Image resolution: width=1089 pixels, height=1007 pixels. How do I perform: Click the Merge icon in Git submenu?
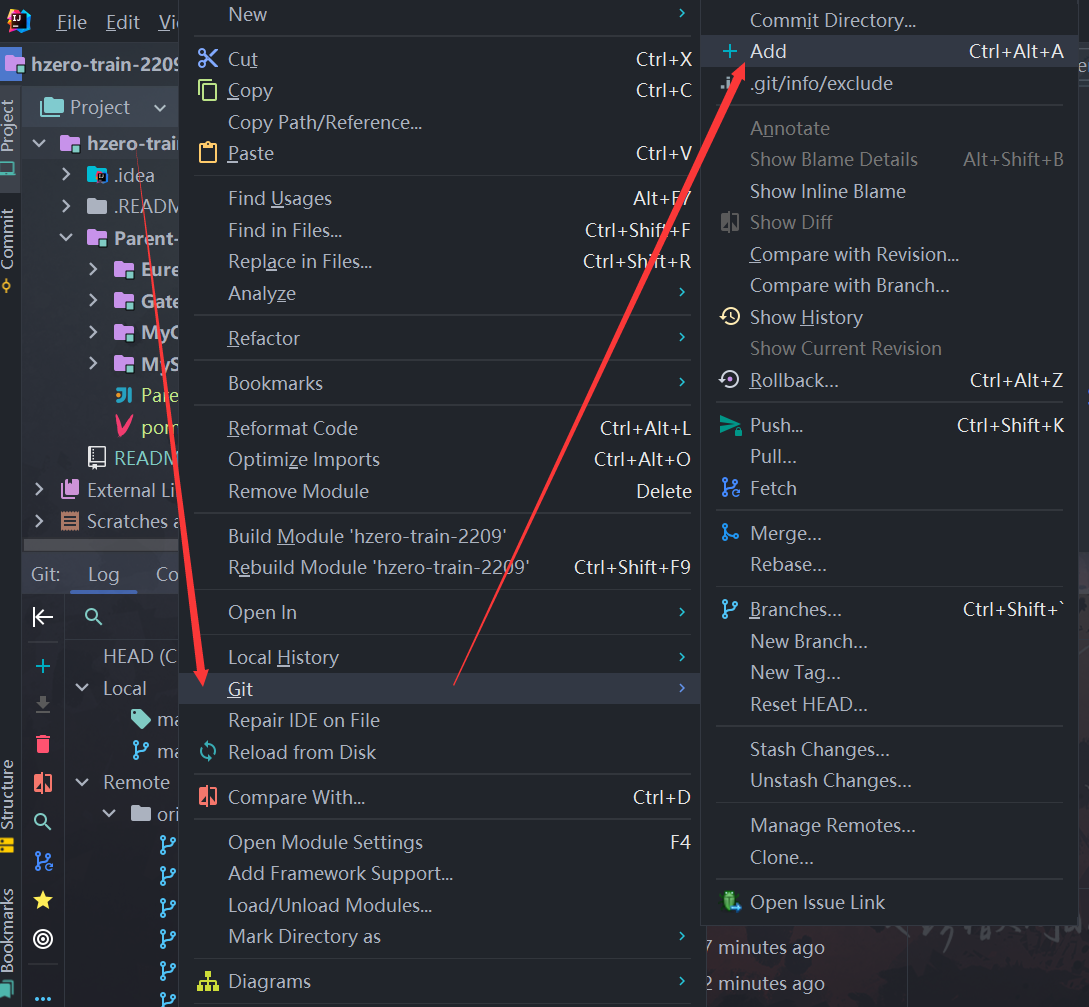tap(730, 533)
